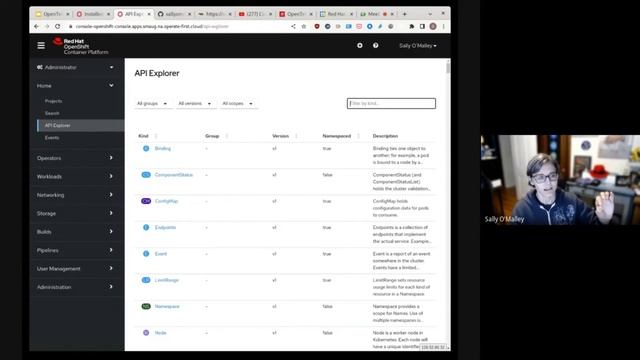Open Sally O'Malley user menu
The image size is (640, 360).
click(418, 46)
